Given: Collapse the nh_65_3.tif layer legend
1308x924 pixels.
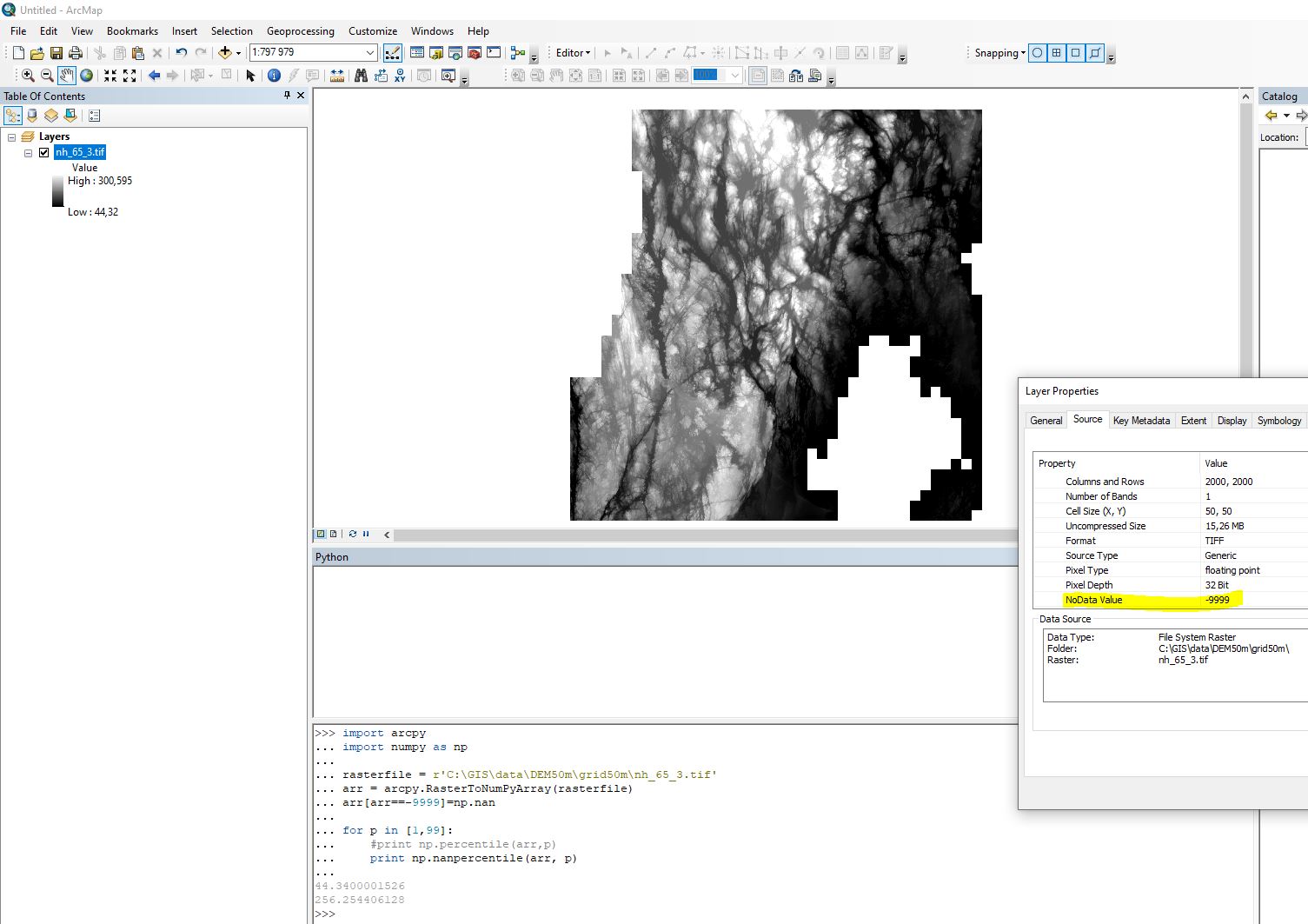Looking at the screenshot, I should (x=28, y=153).
